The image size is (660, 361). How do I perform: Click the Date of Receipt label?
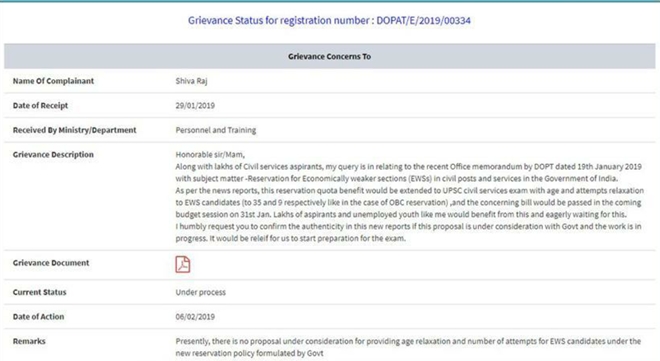(40, 106)
